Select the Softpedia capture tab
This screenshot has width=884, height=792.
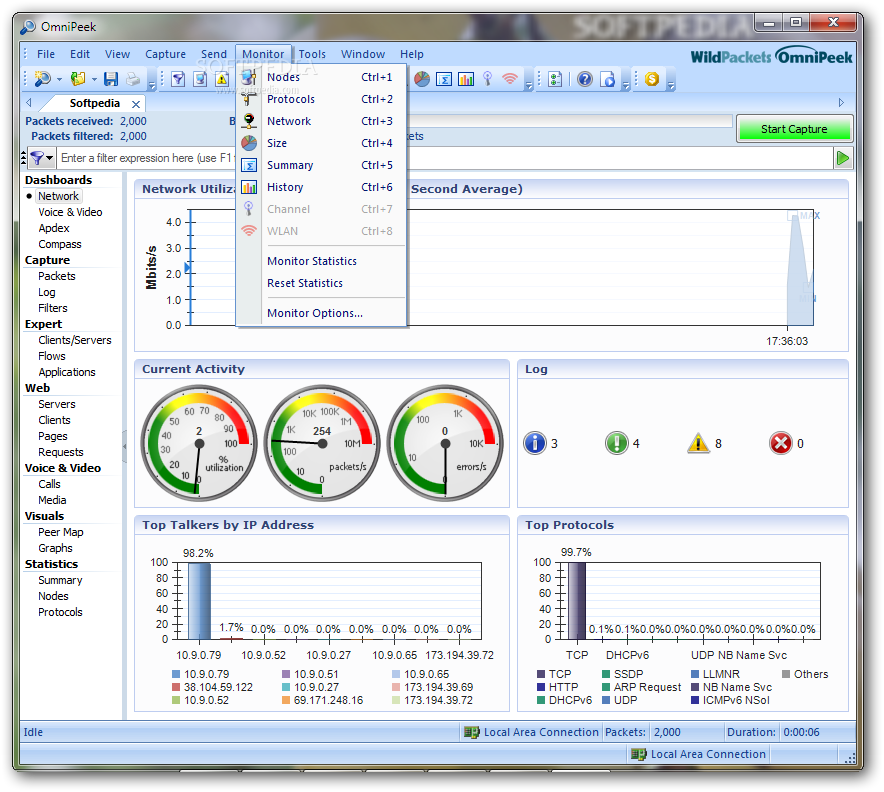pyautogui.click(x=94, y=103)
